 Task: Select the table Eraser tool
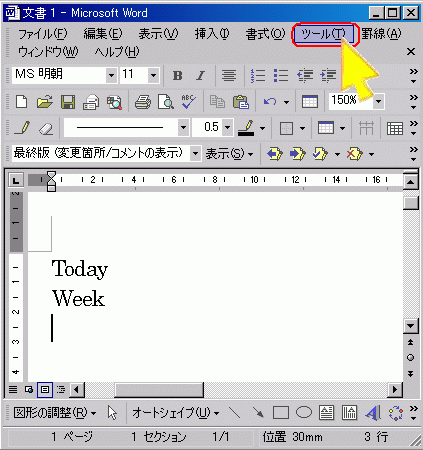(46, 128)
